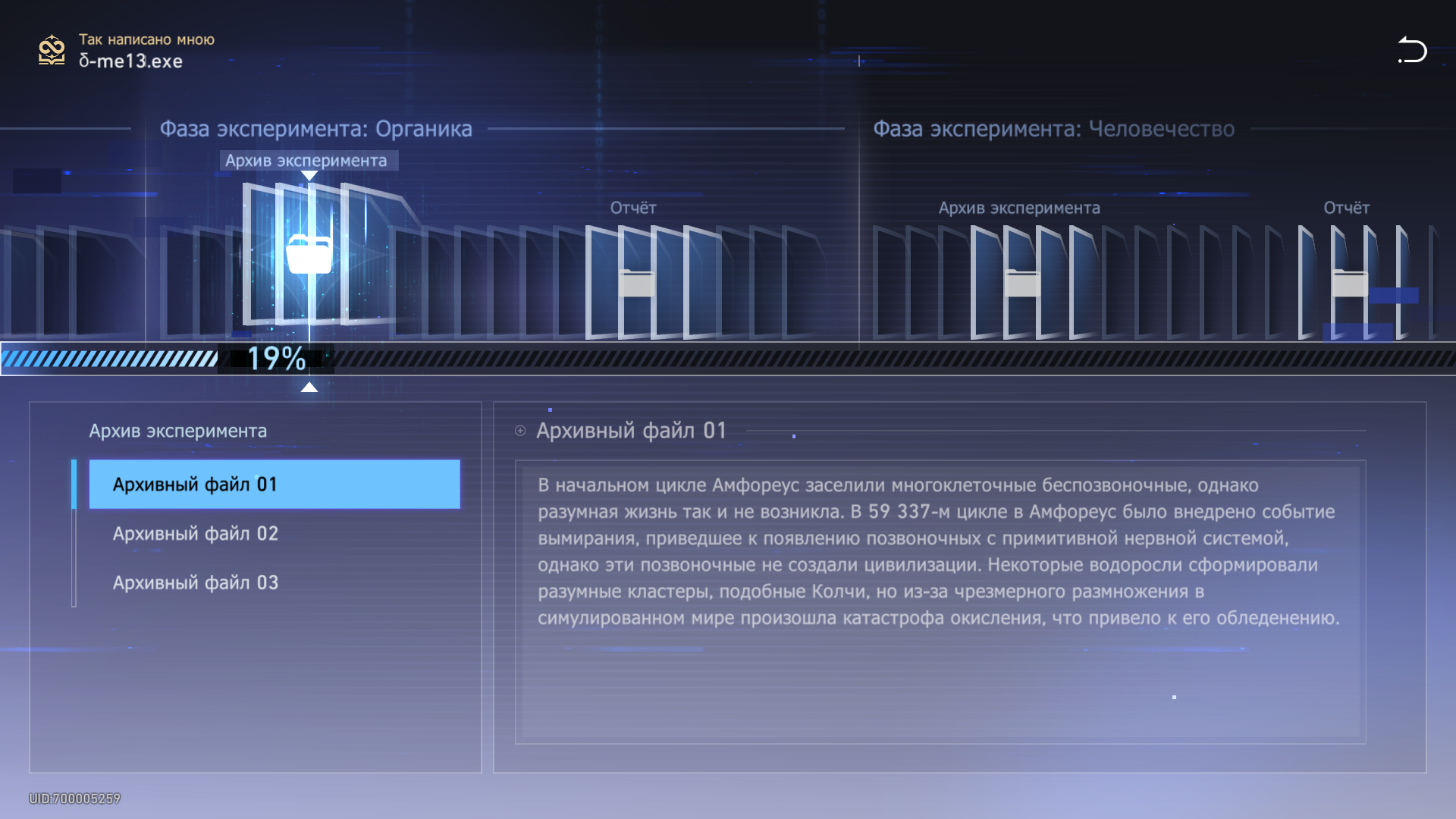
Task: Click the golden logo beside δ-me13.exe
Action: (52, 51)
